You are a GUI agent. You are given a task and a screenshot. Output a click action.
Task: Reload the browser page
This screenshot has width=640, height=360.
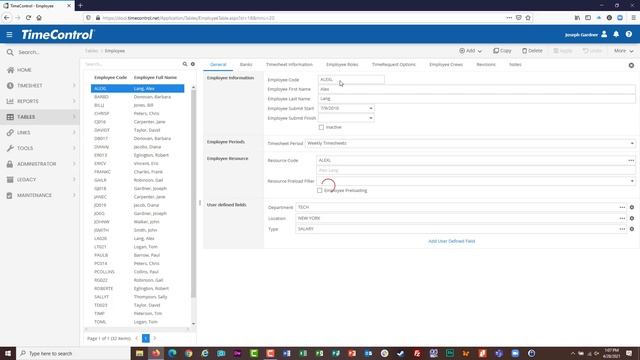pyautogui.click(x=28, y=18)
